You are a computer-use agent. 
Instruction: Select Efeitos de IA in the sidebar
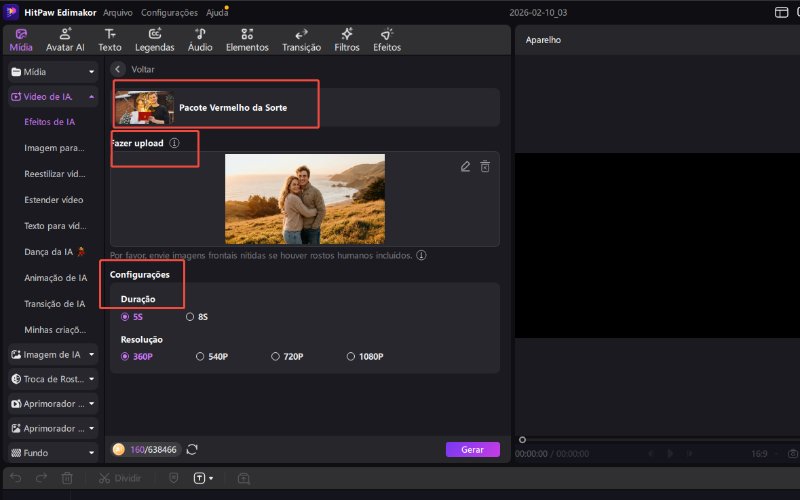tap(49, 122)
